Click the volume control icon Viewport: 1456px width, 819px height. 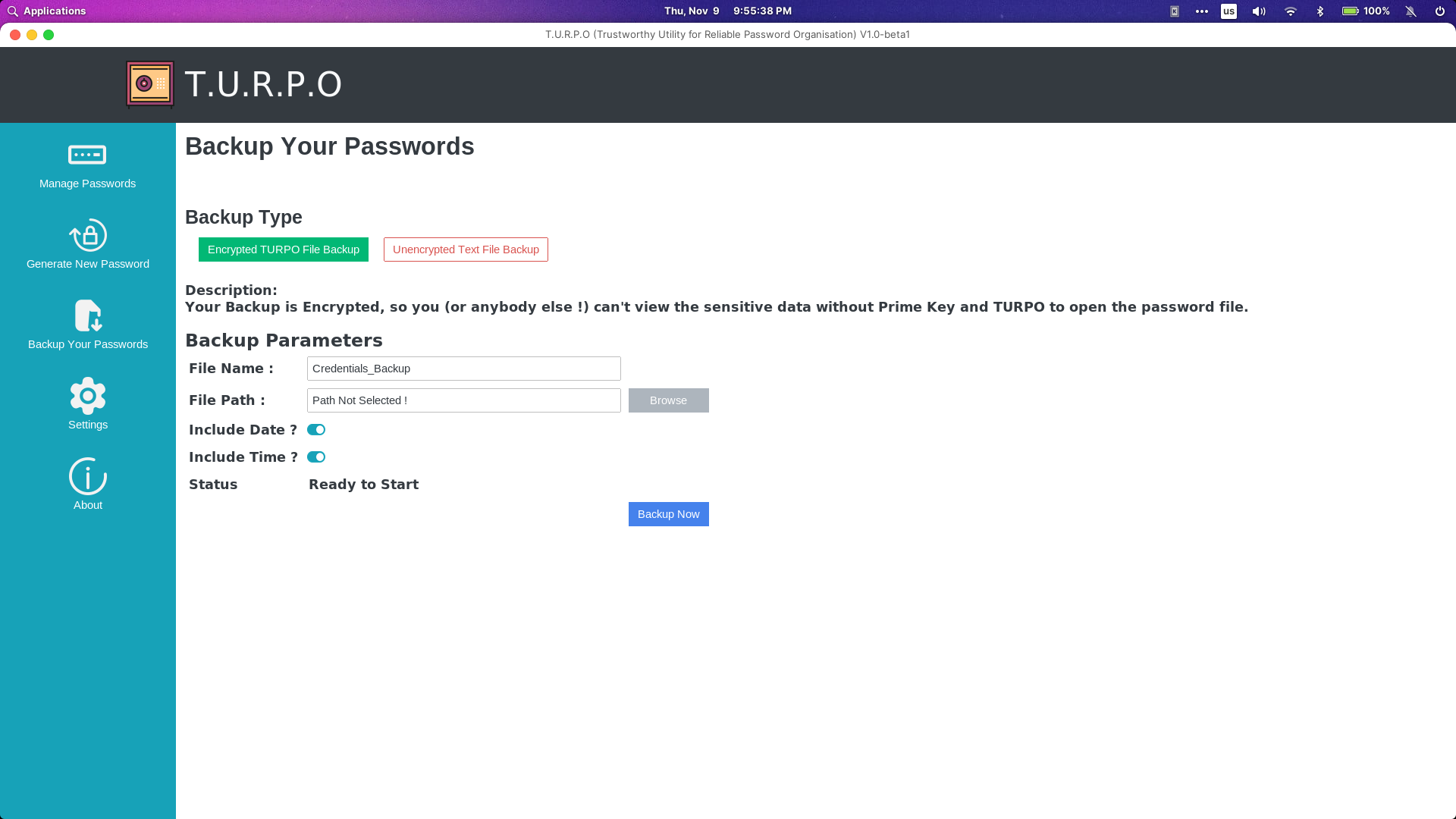(x=1258, y=11)
